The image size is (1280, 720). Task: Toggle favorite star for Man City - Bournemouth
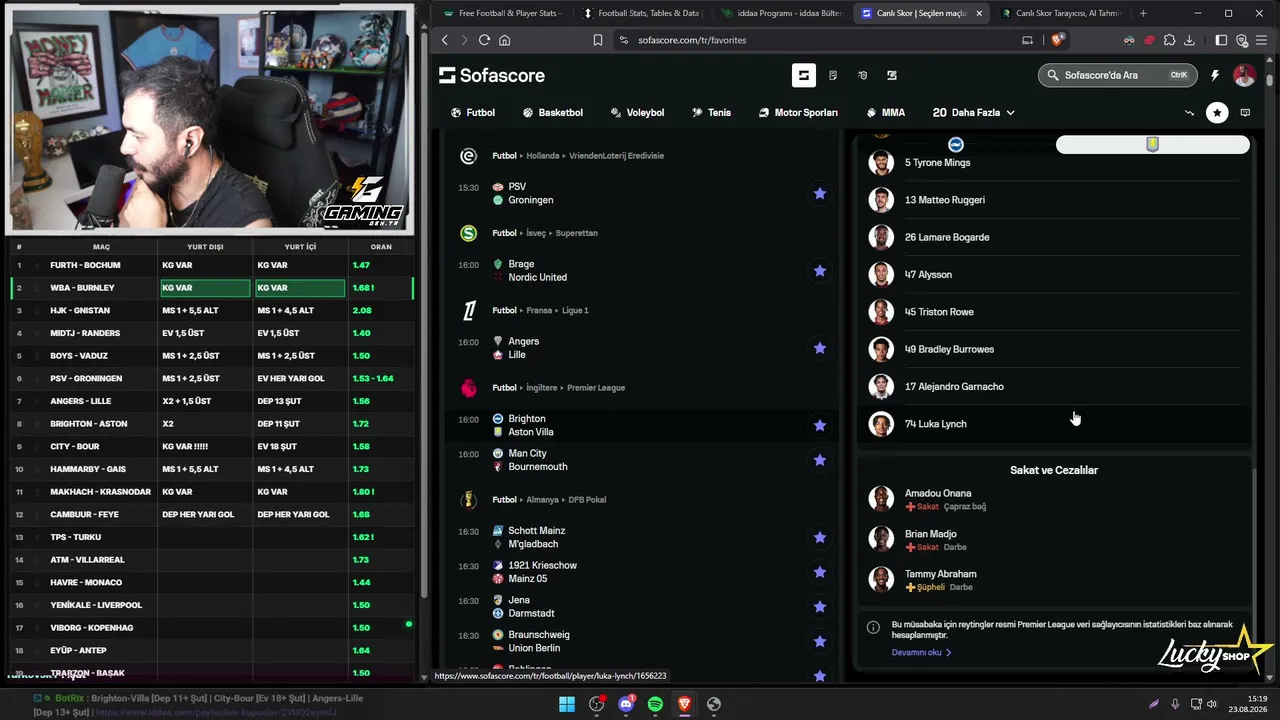tap(820, 460)
